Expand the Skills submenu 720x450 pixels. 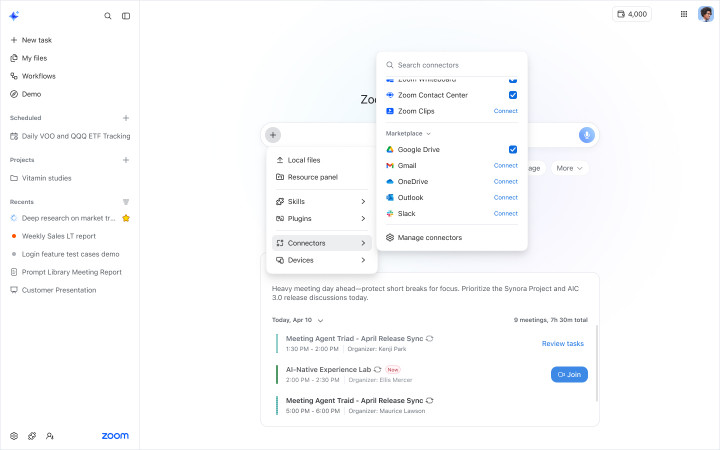click(321, 201)
